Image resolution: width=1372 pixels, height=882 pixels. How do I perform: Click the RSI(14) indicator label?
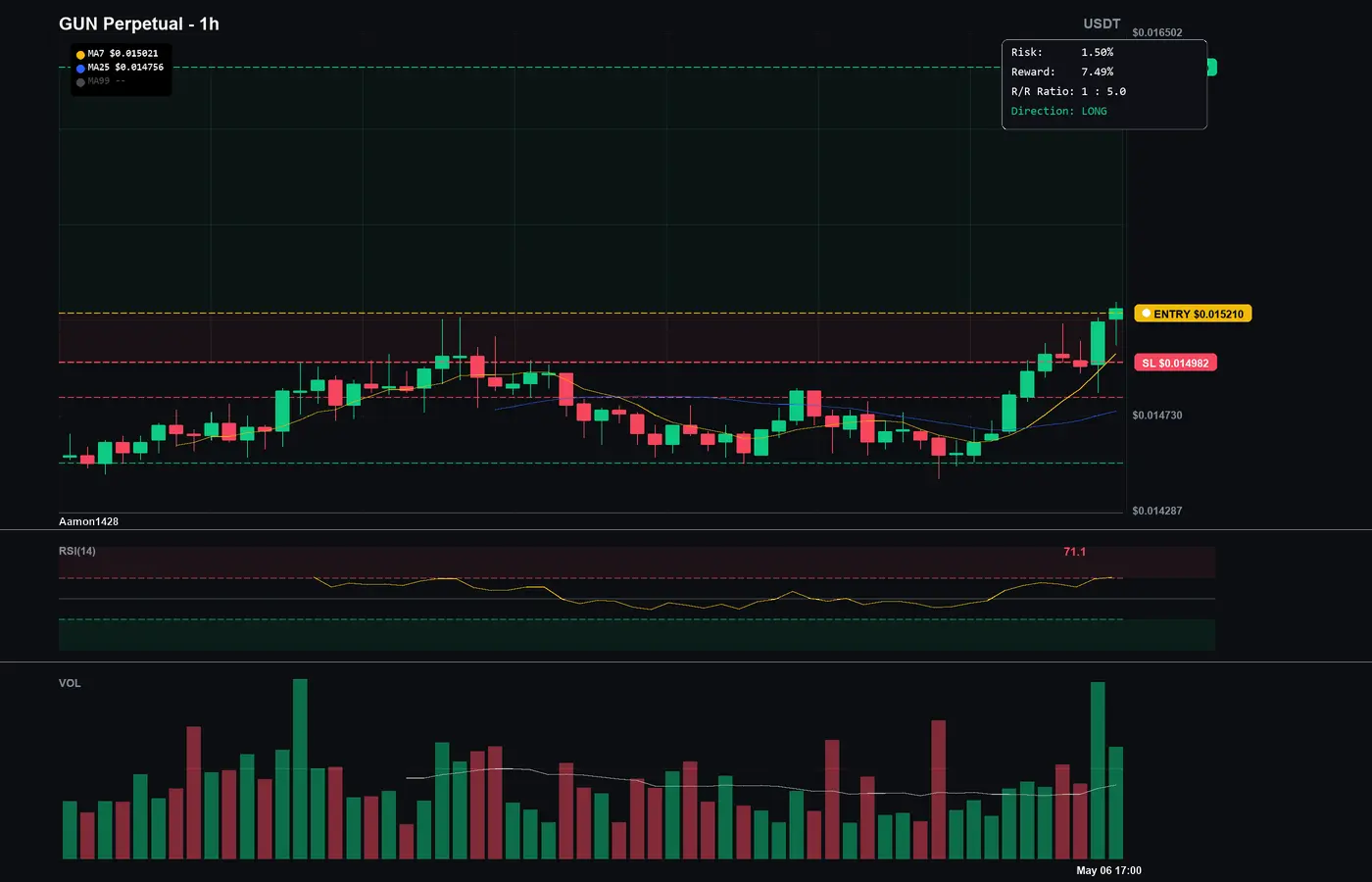(x=77, y=551)
